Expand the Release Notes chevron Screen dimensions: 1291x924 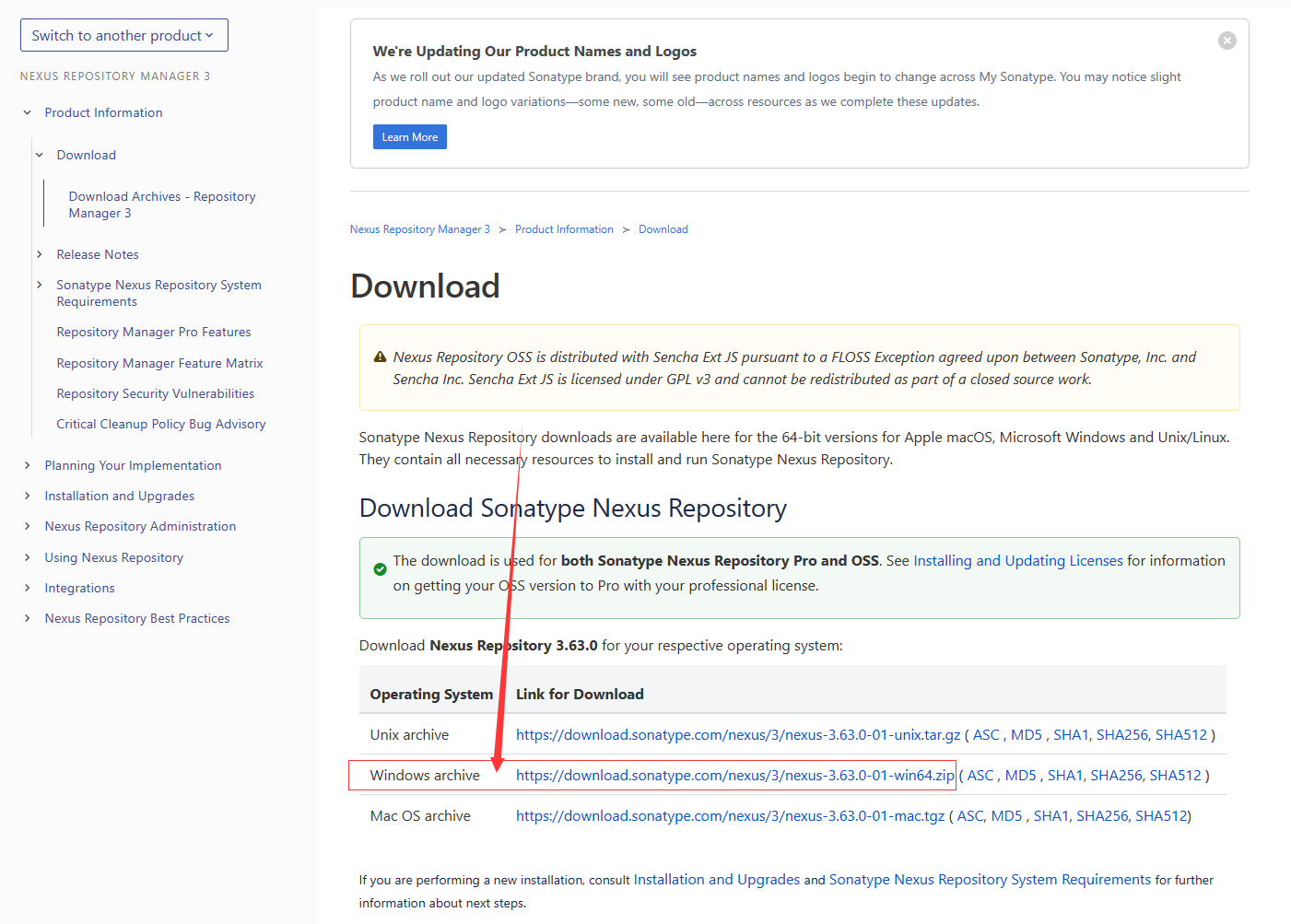tap(40, 254)
